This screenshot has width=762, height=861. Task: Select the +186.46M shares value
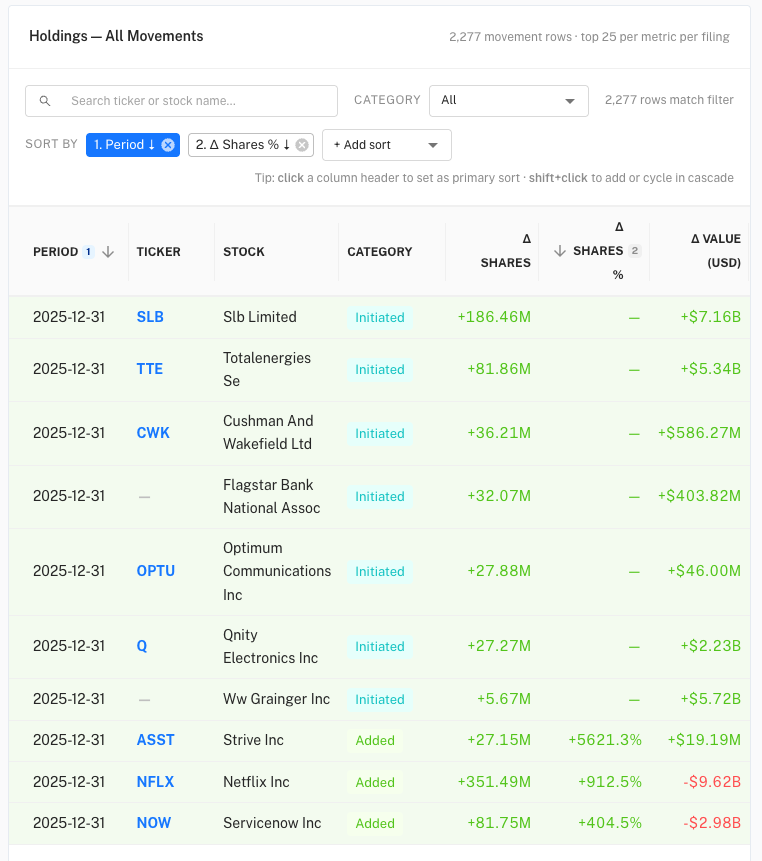(x=494, y=317)
